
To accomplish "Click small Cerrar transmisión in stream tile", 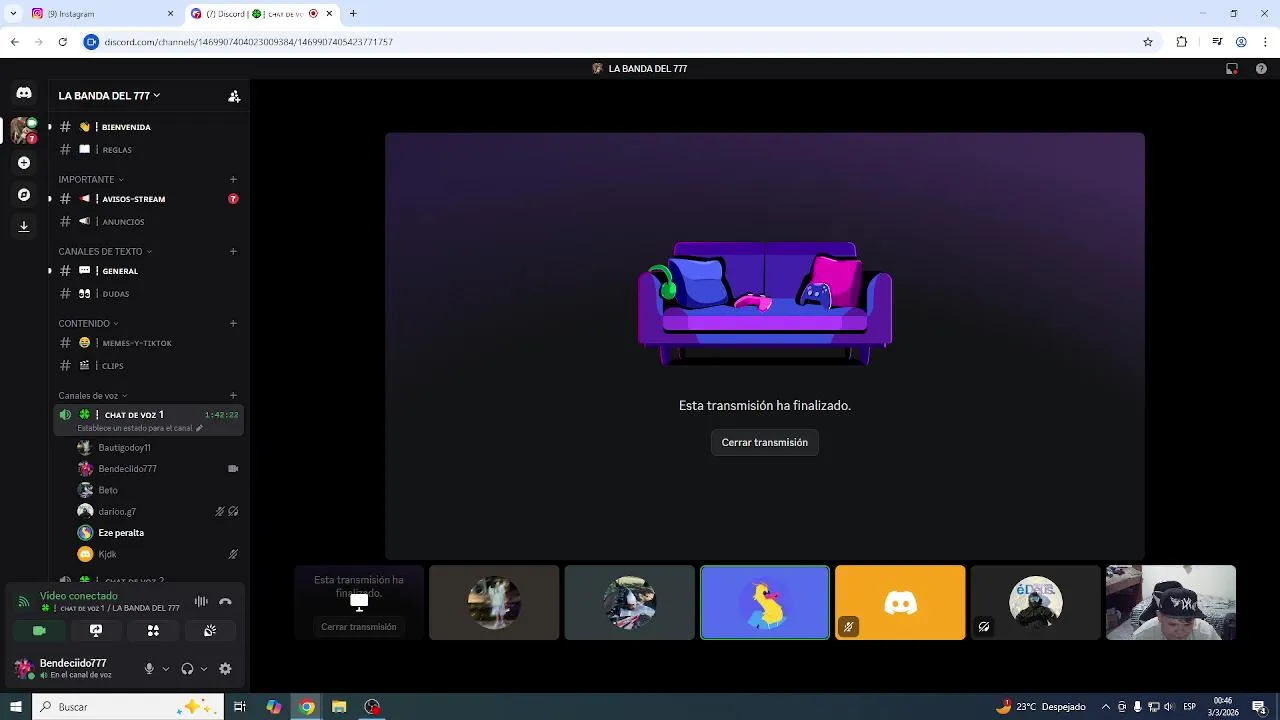I will tap(359, 627).
